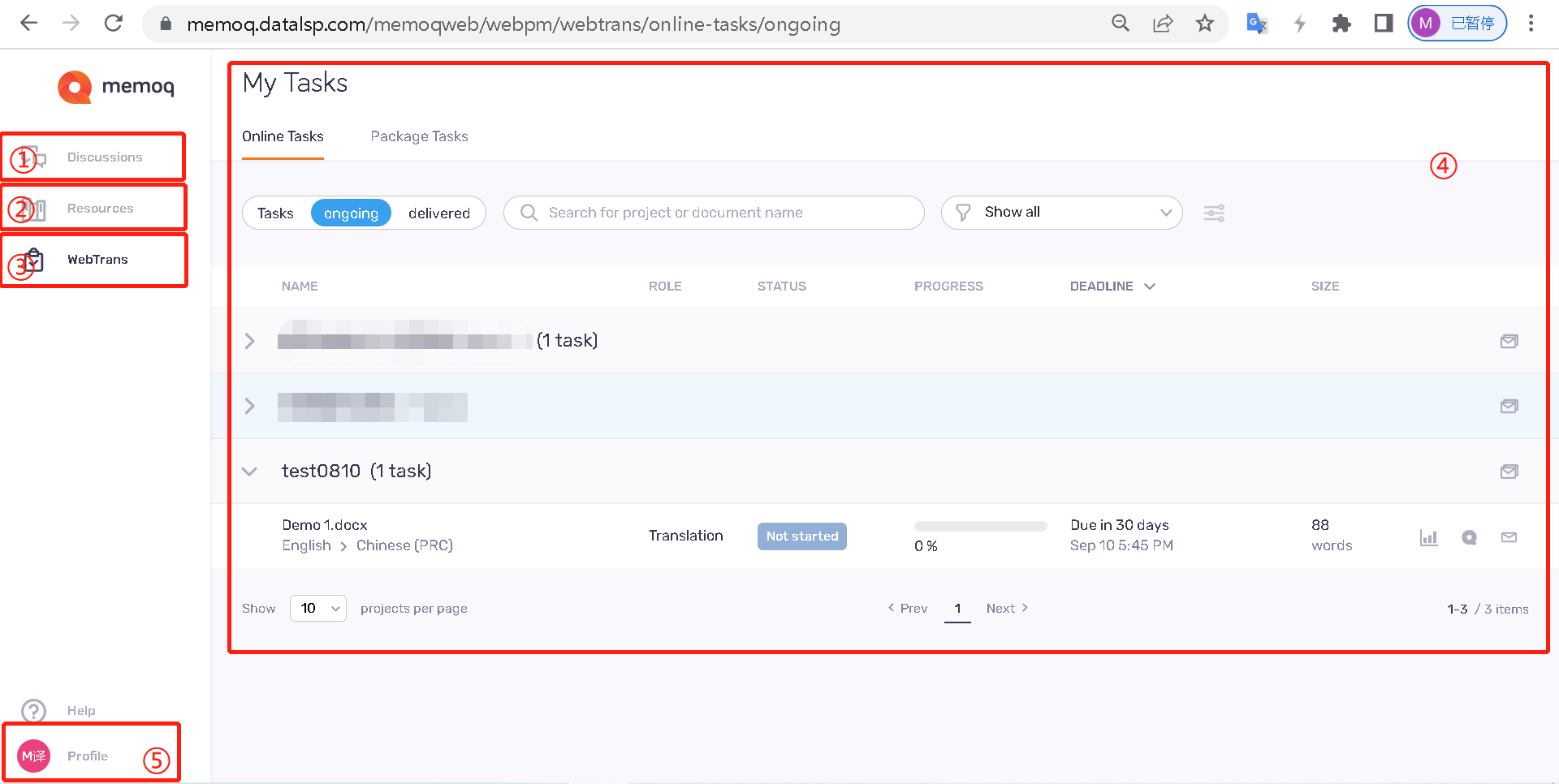Viewport: 1559px width, 784px height.
Task: Switch to the Package Tasks tab
Action: point(419,136)
